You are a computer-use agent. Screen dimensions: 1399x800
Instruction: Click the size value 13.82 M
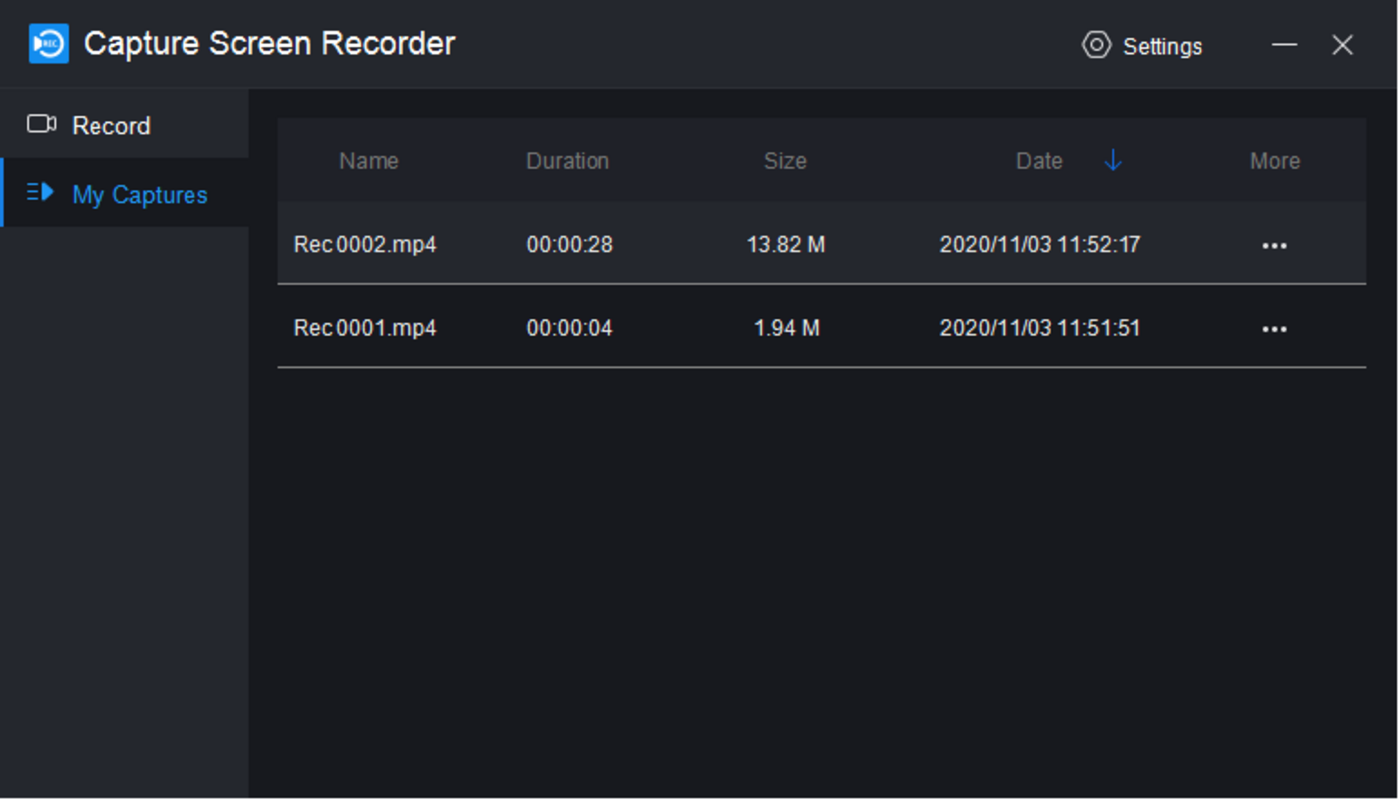point(786,245)
